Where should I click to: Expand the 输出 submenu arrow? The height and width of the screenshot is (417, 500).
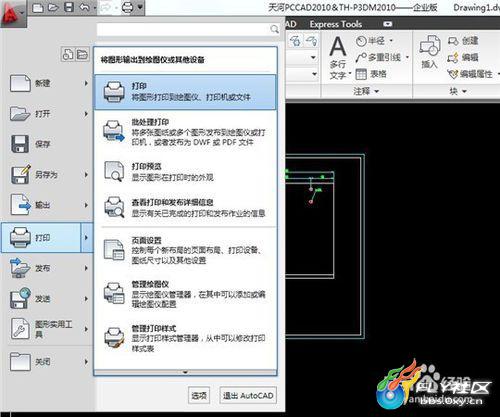coord(86,205)
